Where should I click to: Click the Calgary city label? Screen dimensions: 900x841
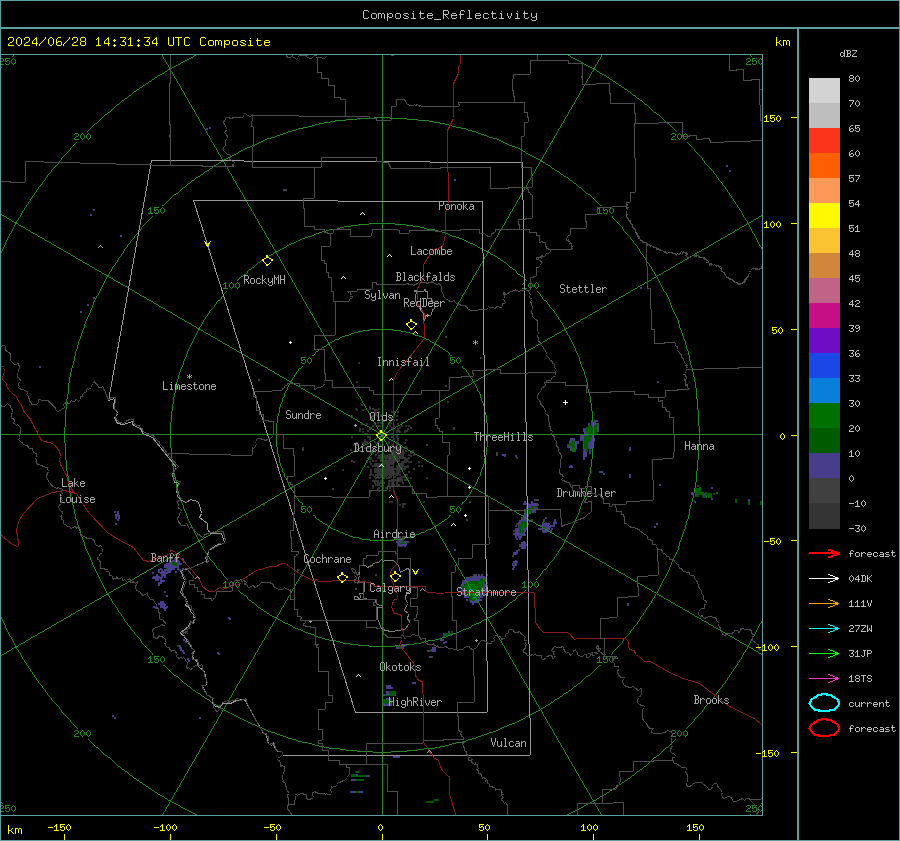[390, 588]
